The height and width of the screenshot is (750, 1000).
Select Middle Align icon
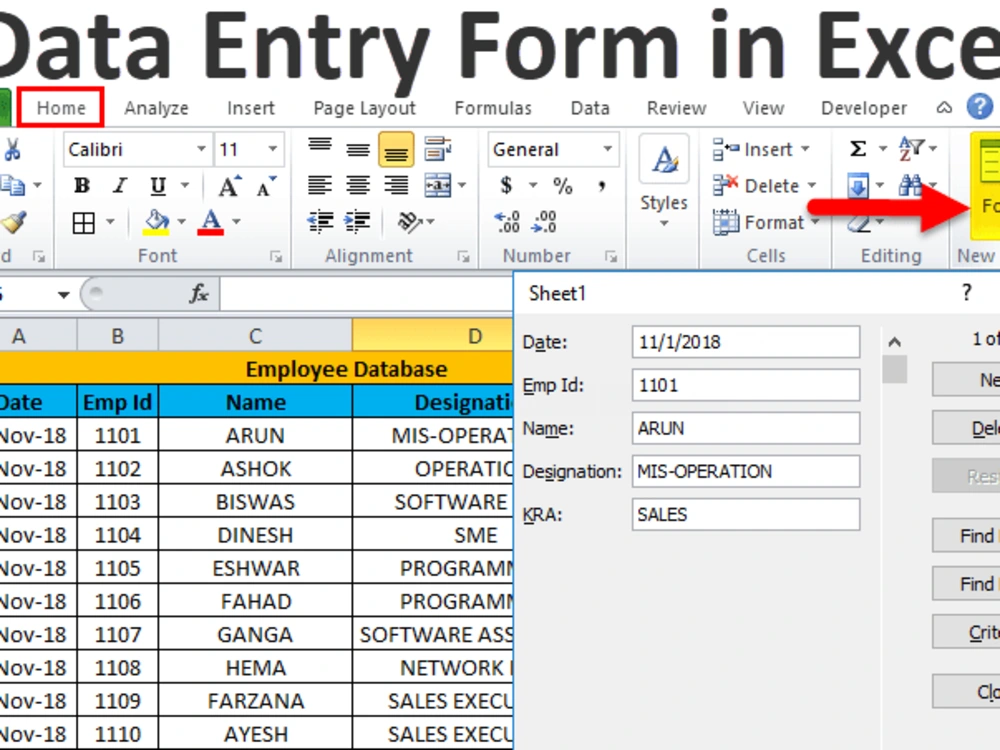pyautogui.click(x=358, y=149)
